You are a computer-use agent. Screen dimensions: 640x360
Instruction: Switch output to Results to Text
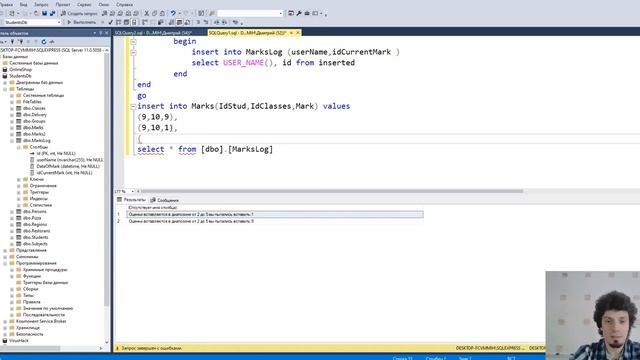pyautogui.click(x=172, y=22)
